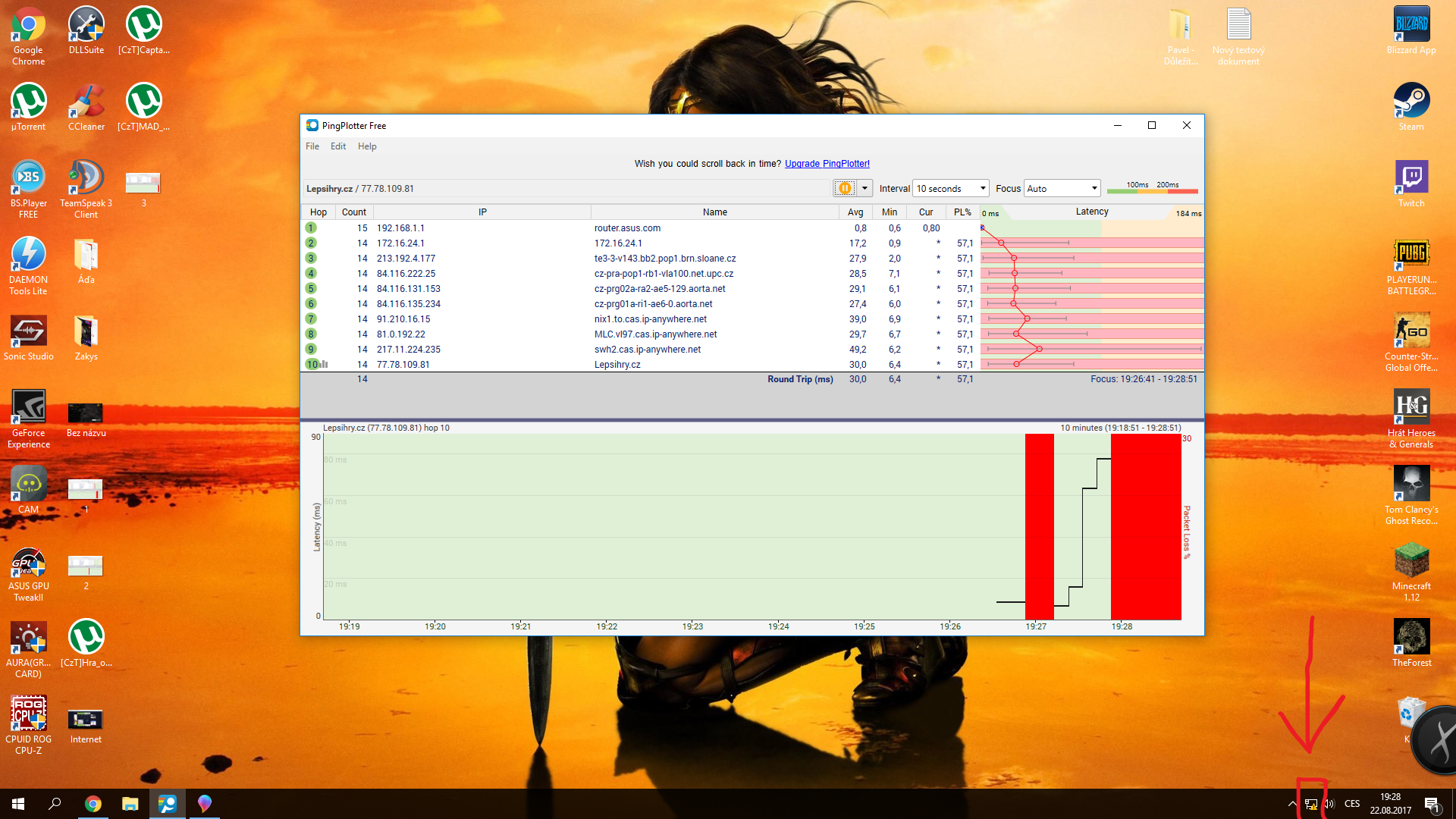Pause the trace with the orange pause button
Screen dimensions: 1456x819
844,188
